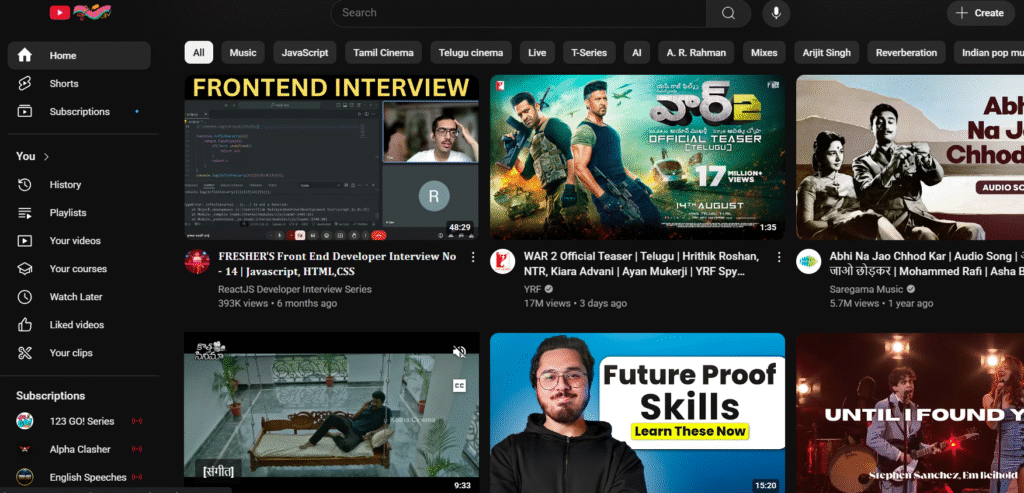Open the YRF channel name link
This screenshot has width=1024, height=493.
click(530, 289)
